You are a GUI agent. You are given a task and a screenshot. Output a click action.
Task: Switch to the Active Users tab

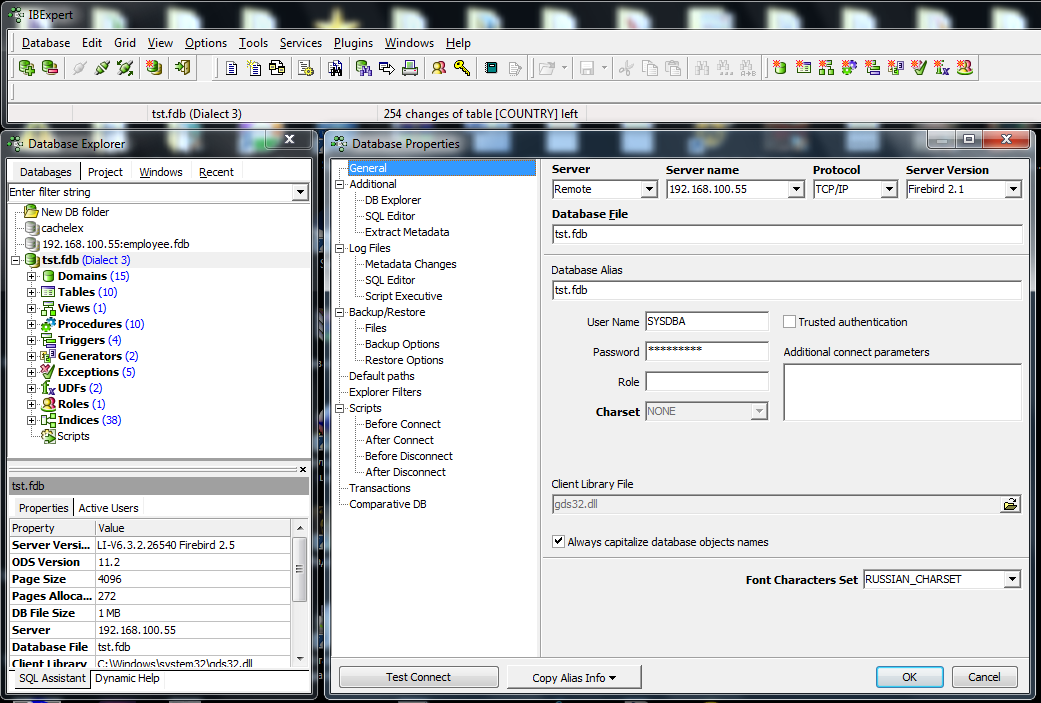point(108,508)
